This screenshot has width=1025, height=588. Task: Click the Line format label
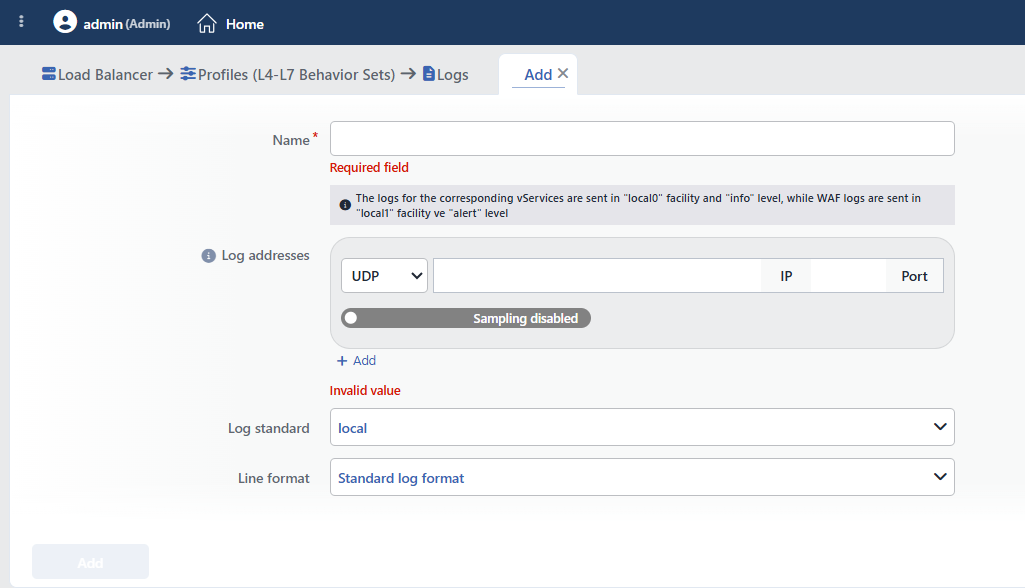tap(273, 478)
